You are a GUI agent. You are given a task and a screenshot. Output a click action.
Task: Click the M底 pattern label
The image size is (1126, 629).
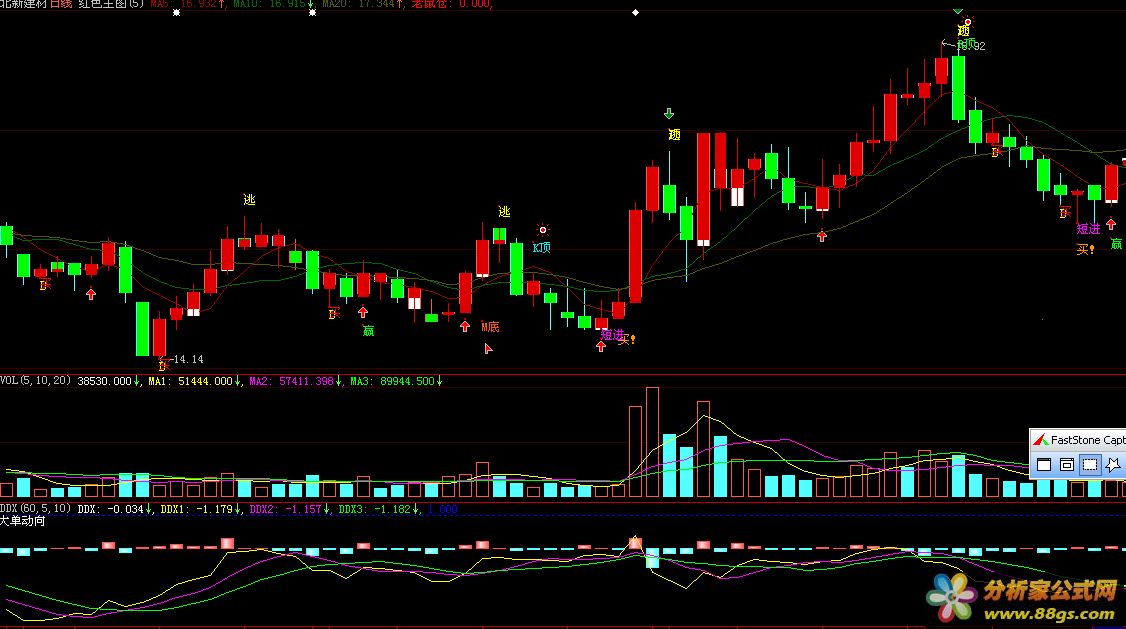(490, 327)
